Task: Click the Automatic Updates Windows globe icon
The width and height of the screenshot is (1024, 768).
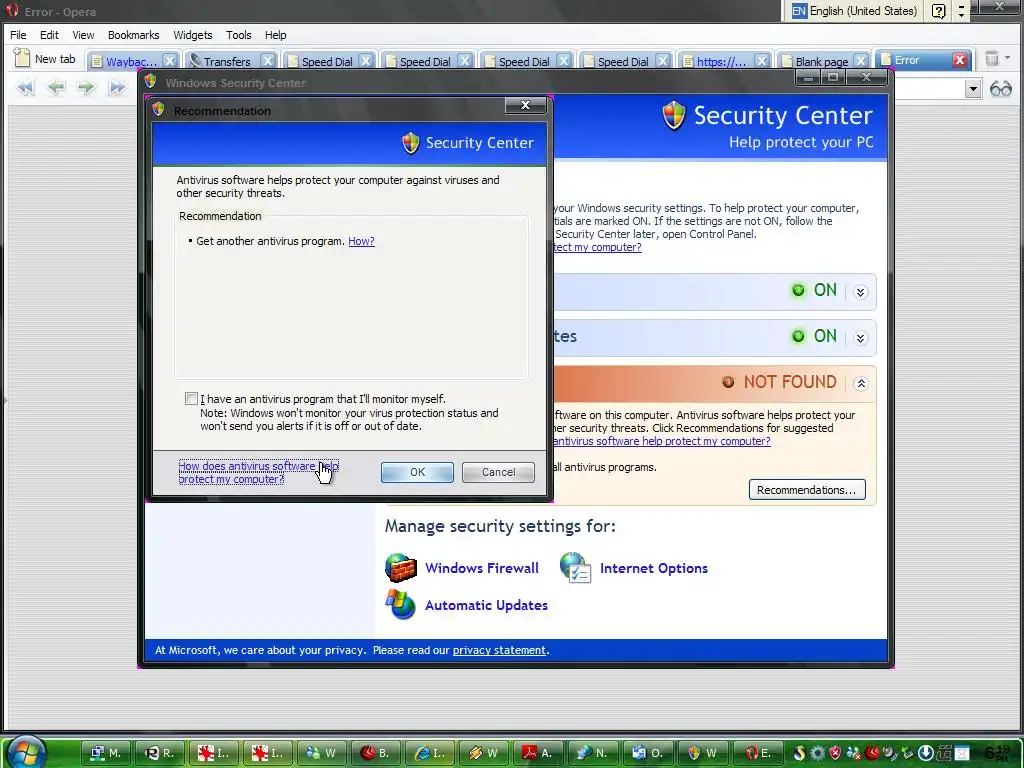Action: coord(400,604)
